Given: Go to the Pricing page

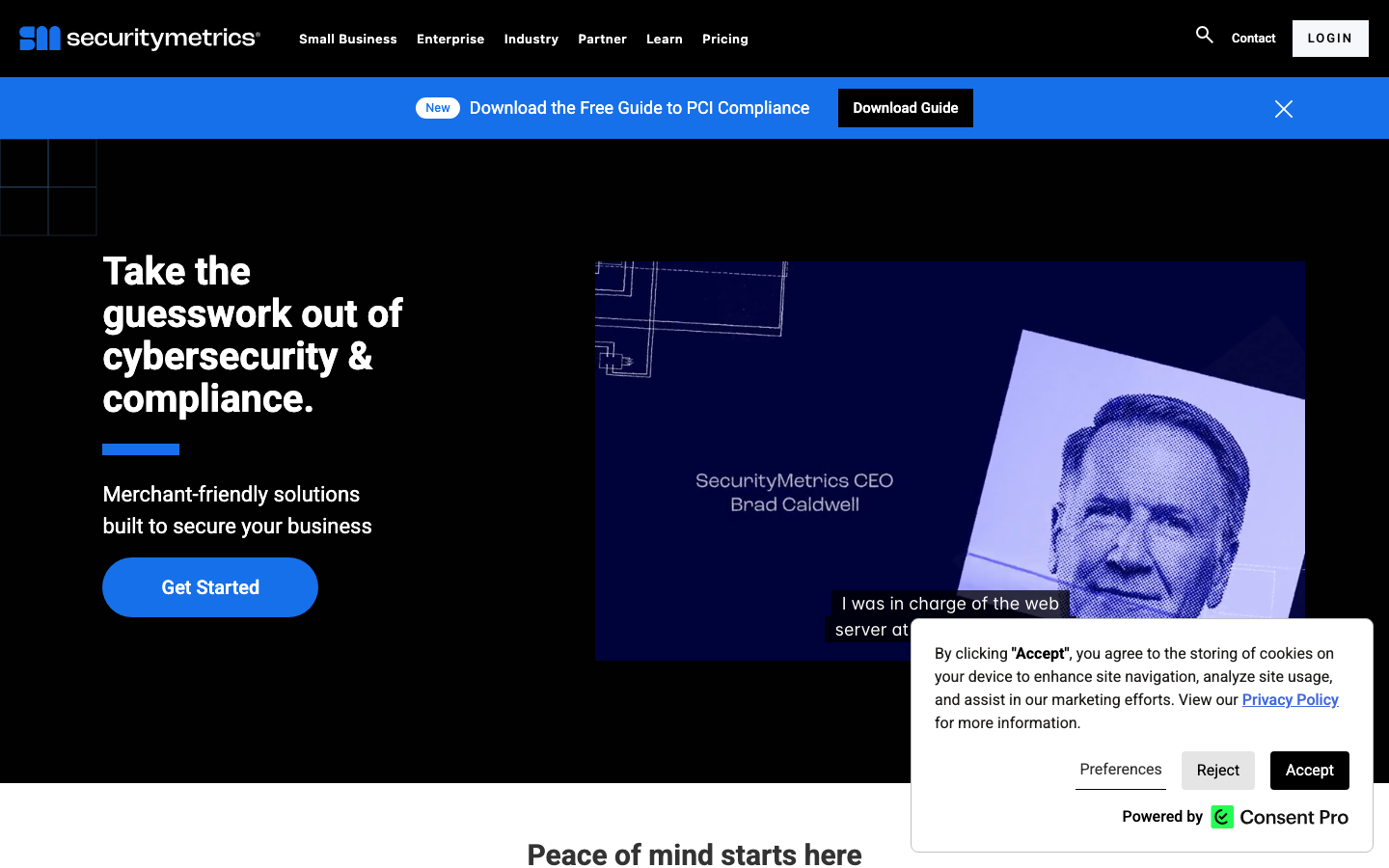Looking at the screenshot, I should (725, 39).
